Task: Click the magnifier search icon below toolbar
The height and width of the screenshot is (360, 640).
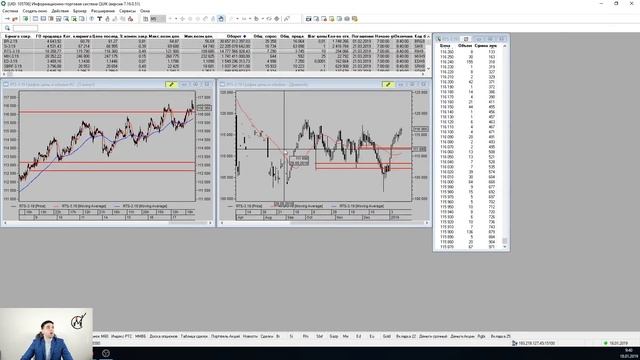Action: pyautogui.click(x=7, y=28)
